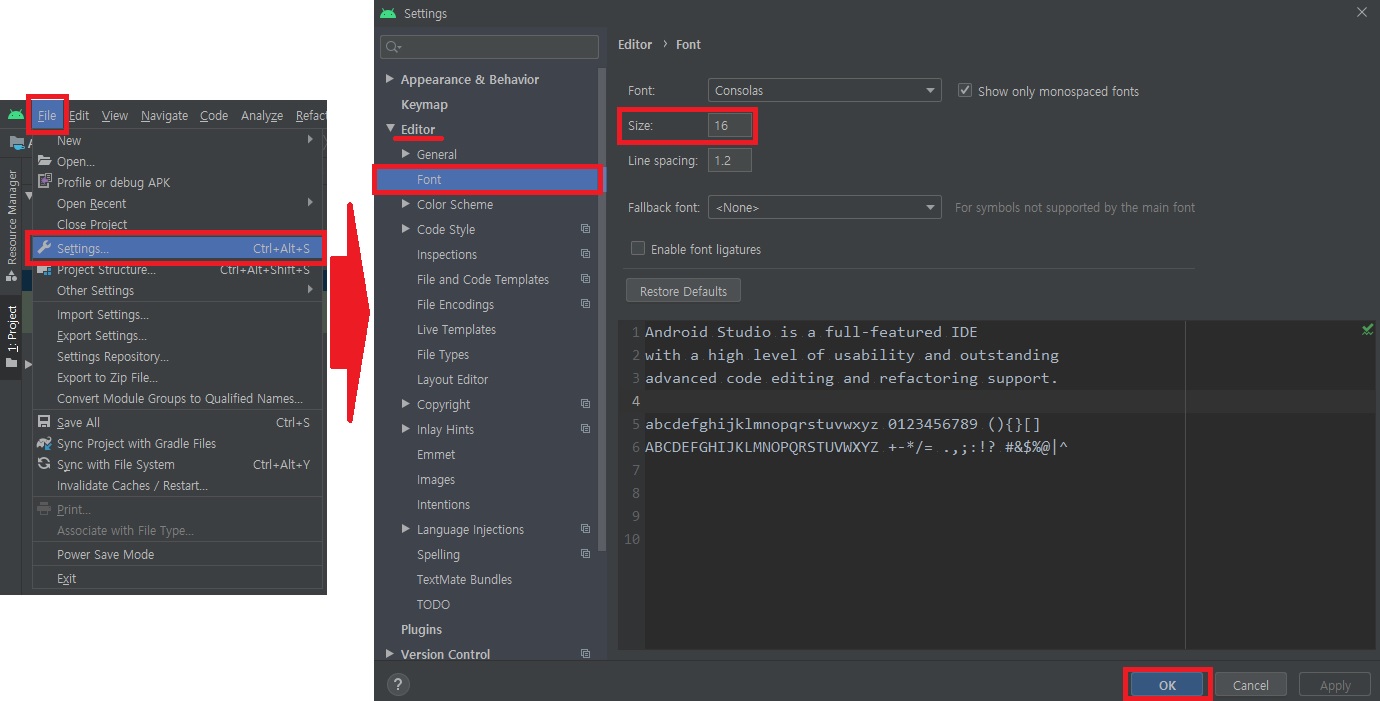Expand the Color Scheme node
Viewport: 1380px width, 701px height.
pyautogui.click(x=406, y=204)
